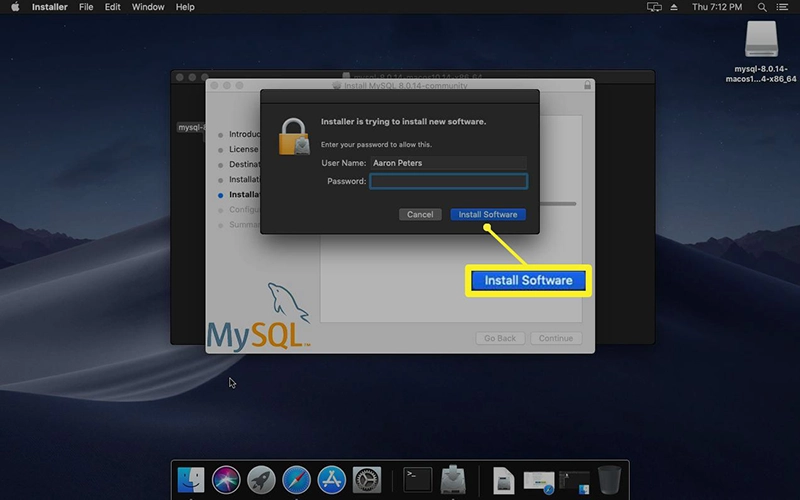Viewport: 800px width, 500px height.
Task: Open the disk image document in Dock
Action: click(x=504, y=480)
